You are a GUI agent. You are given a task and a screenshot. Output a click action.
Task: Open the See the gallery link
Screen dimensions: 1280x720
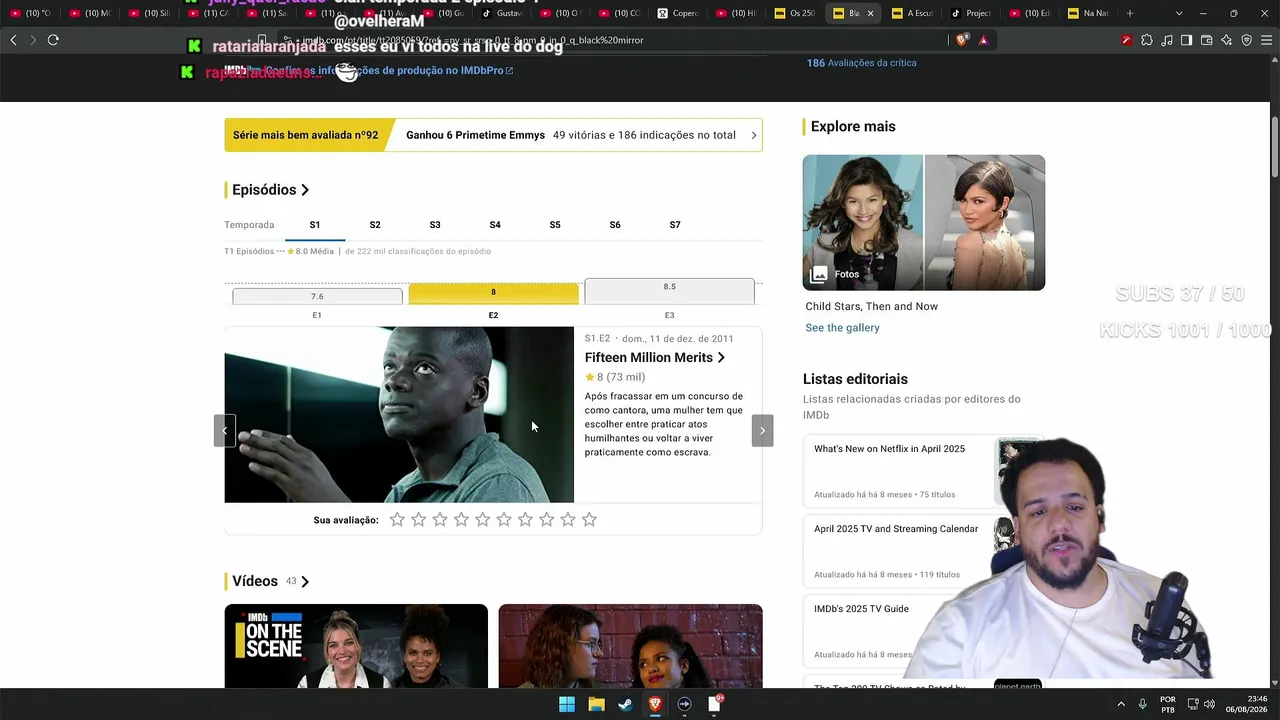pos(843,328)
